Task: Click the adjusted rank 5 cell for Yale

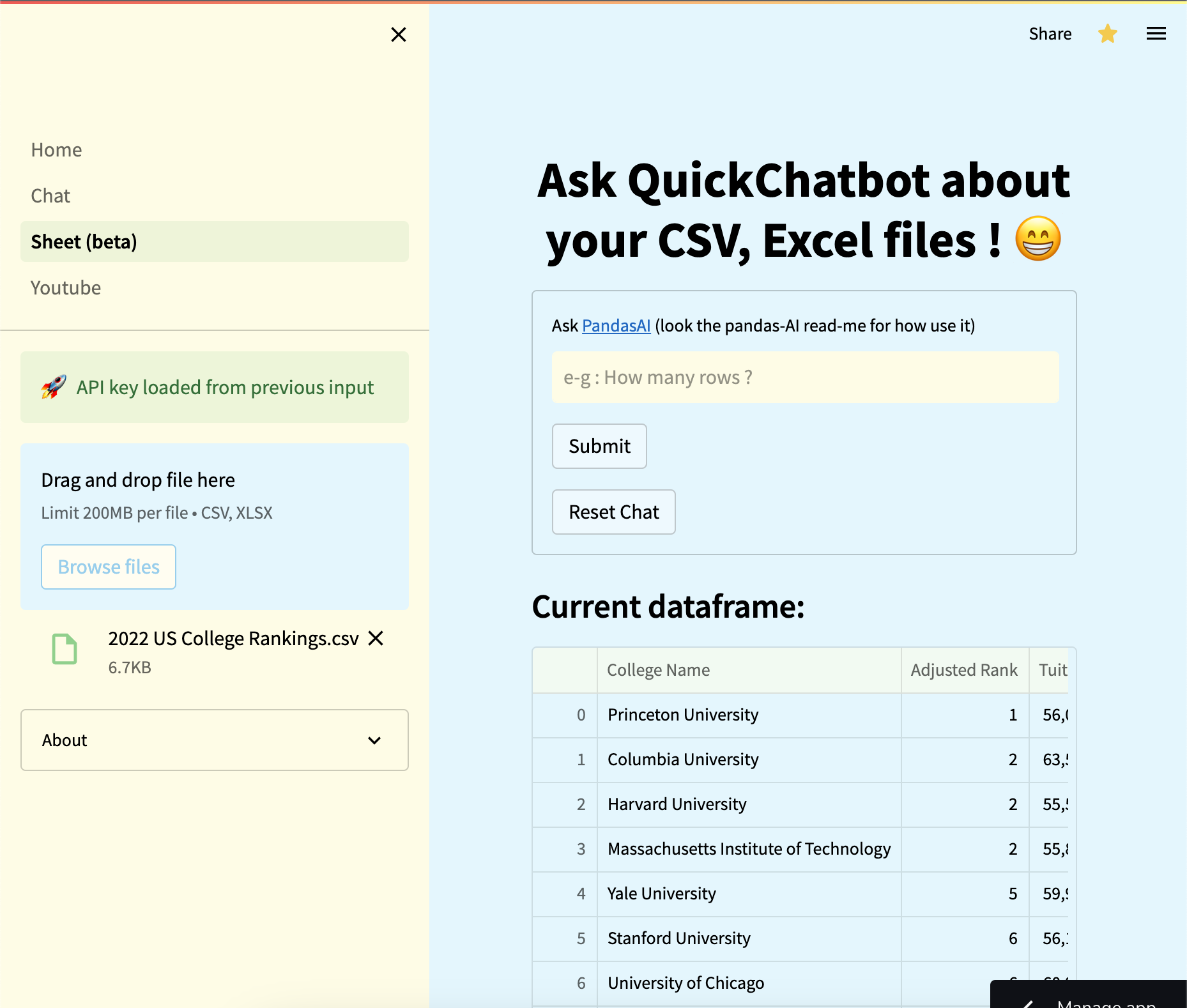Action: coord(965,894)
